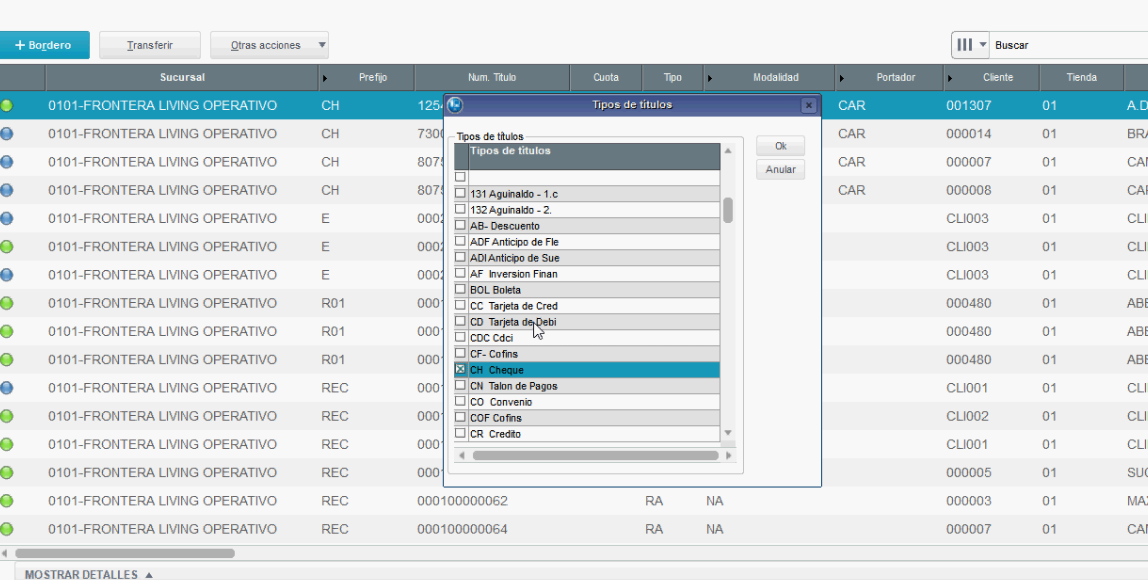Image resolution: width=1148 pixels, height=580 pixels.
Task: Check the COF Cofins checkbox
Action: point(461,417)
